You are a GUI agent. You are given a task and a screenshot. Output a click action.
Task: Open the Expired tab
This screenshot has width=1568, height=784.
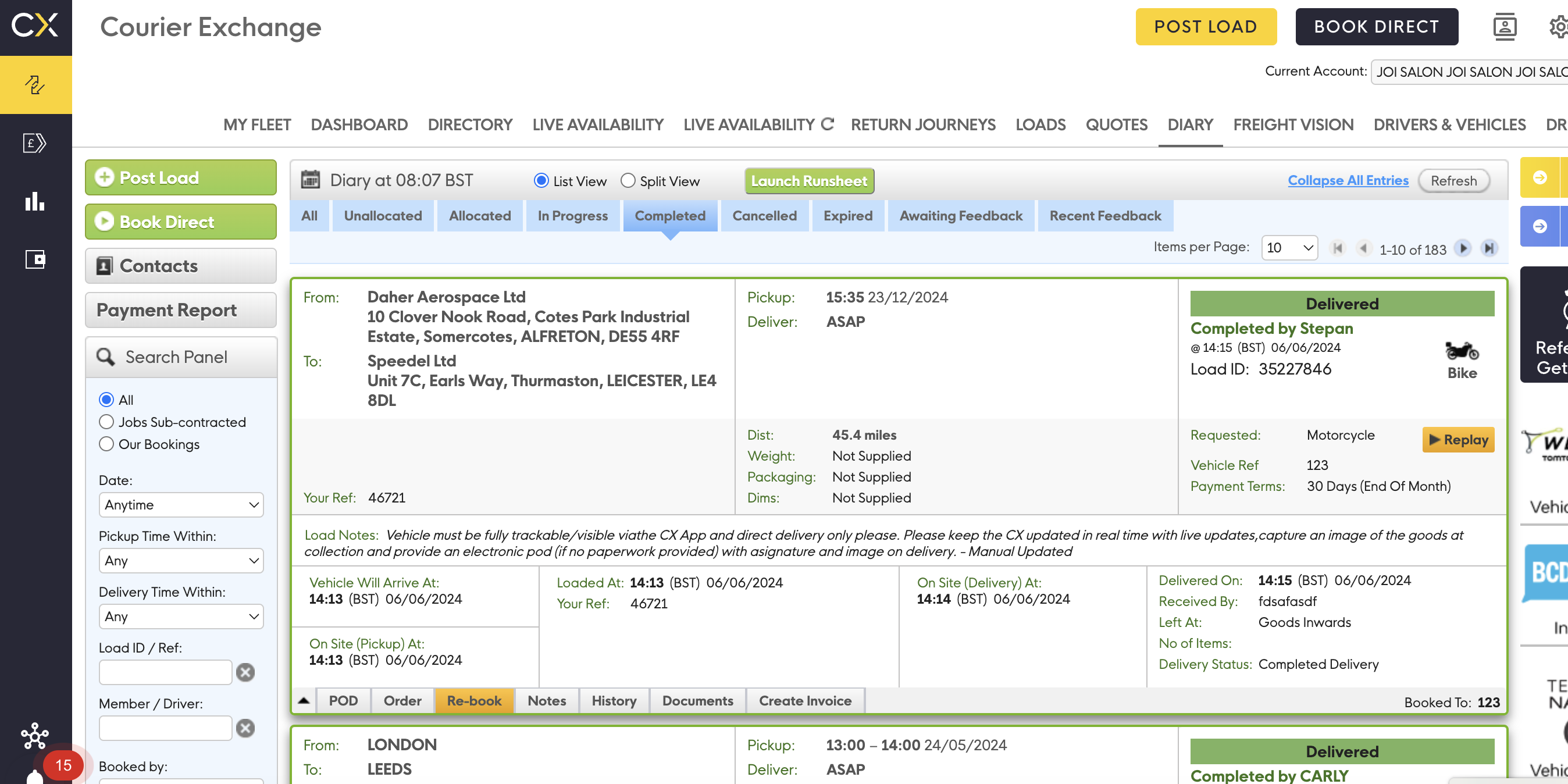tap(847, 215)
